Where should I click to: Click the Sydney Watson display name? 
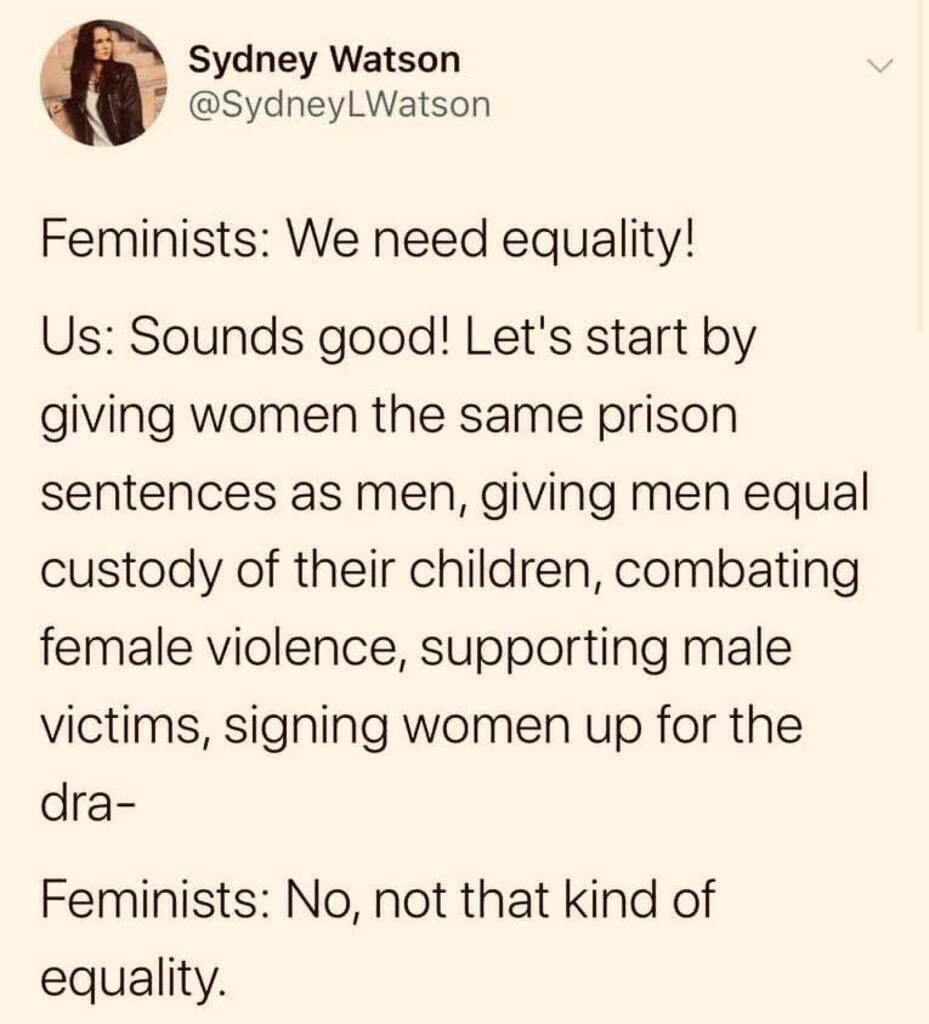pos(325,61)
